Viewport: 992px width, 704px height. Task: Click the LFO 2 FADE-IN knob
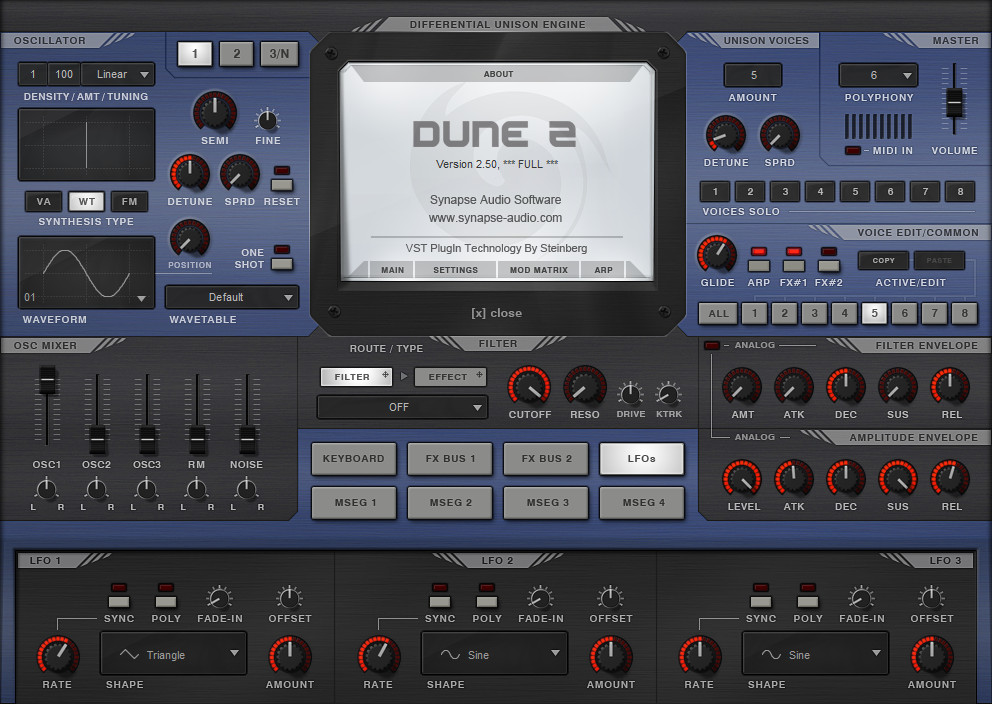tap(540, 598)
